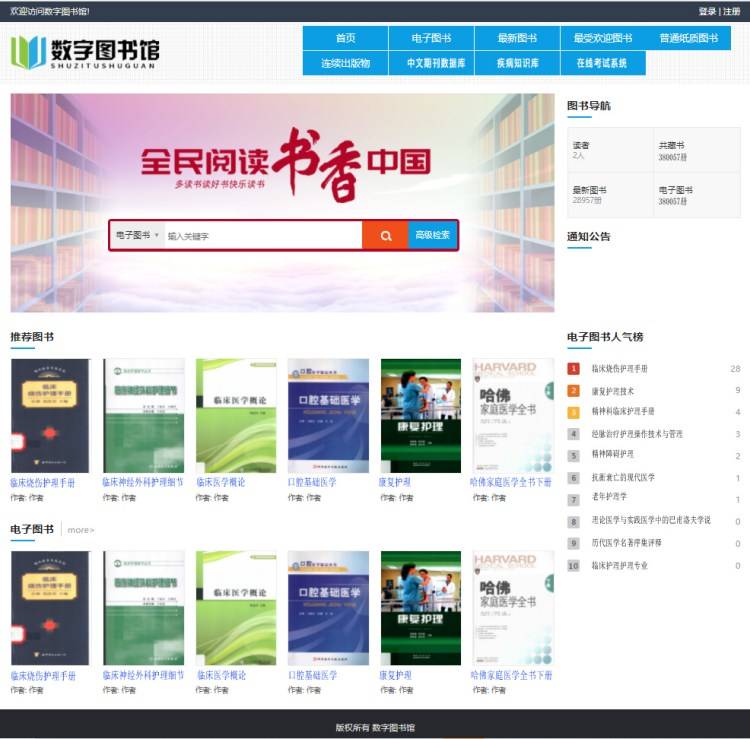Go to 首页 in navigation menu
The height and width of the screenshot is (739, 750).
(345, 38)
